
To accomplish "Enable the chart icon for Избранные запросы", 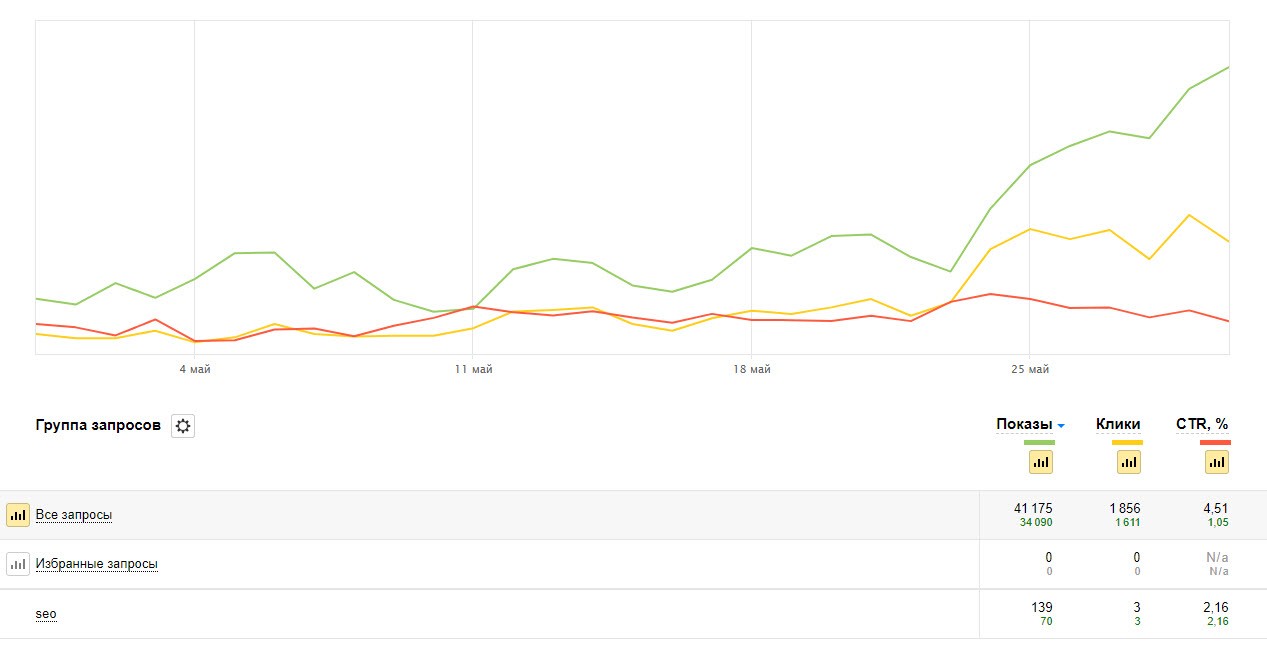I will [x=18, y=564].
